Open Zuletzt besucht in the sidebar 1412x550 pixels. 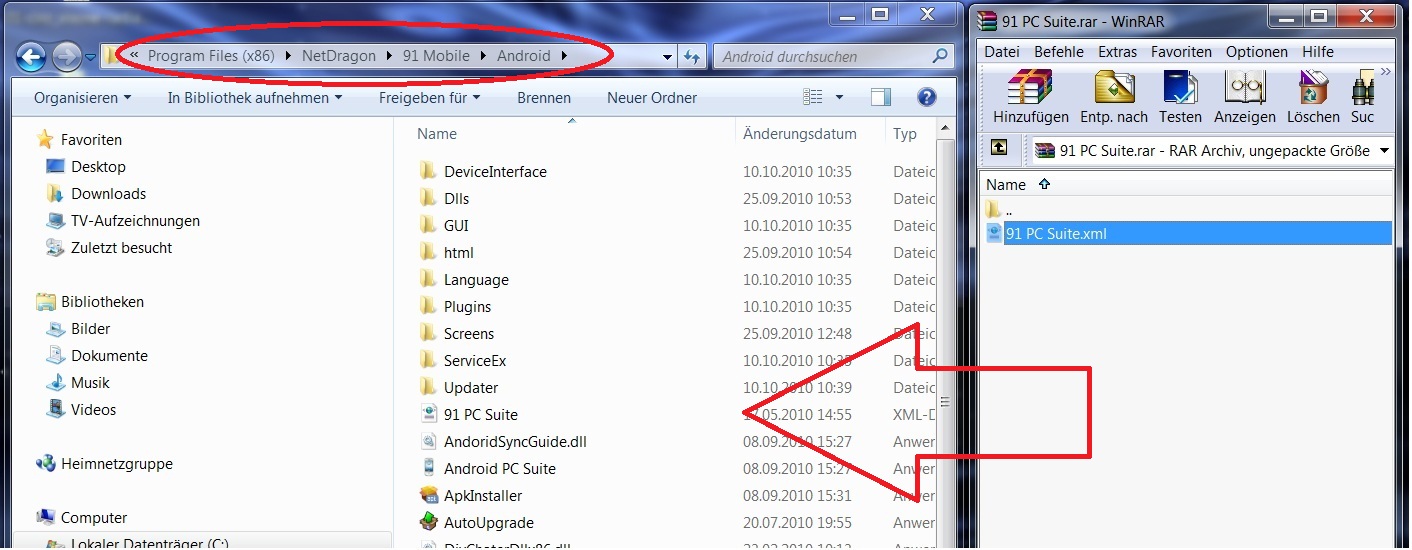(121, 248)
